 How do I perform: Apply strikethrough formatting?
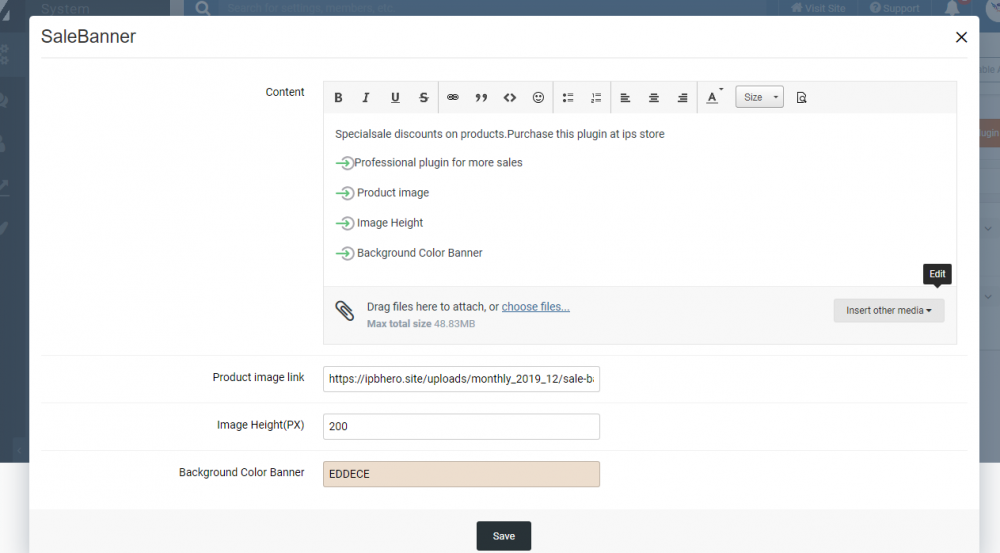424,98
